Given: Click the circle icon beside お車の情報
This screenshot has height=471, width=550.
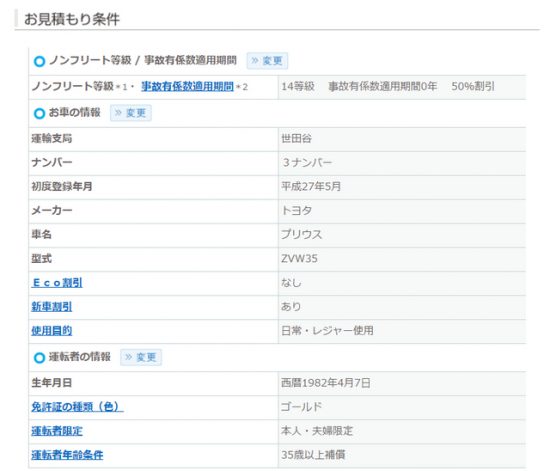Looking at the screenshot, I should point(39,113).
